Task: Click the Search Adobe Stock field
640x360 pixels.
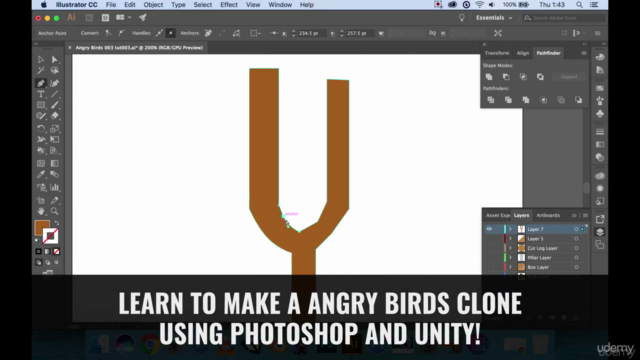Action: 563,18
